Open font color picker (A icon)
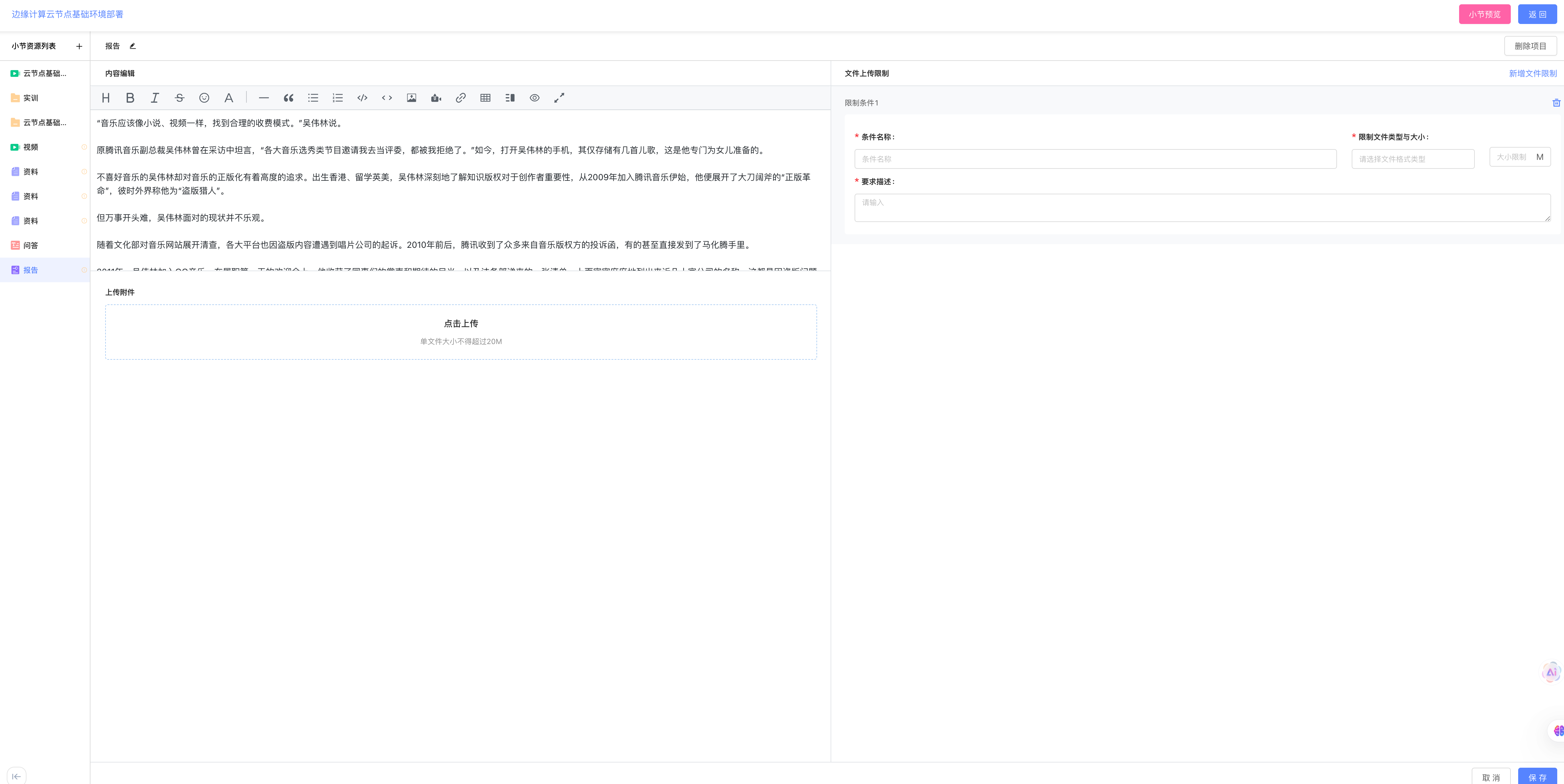 [x=229, y=98]
